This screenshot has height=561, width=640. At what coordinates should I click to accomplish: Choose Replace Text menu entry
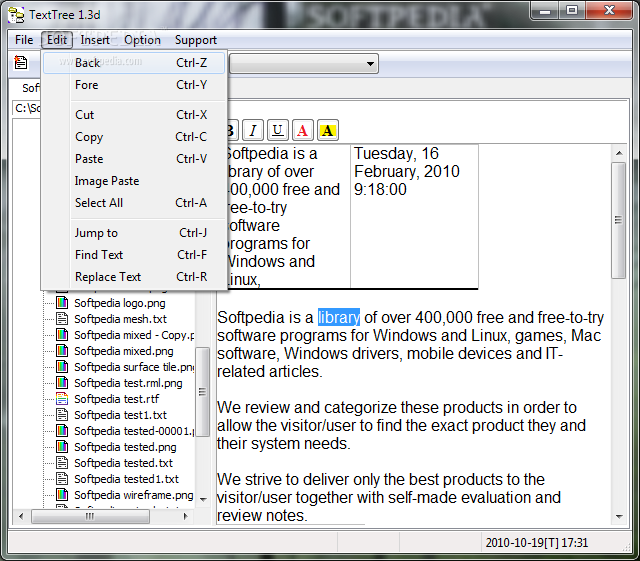134,277
